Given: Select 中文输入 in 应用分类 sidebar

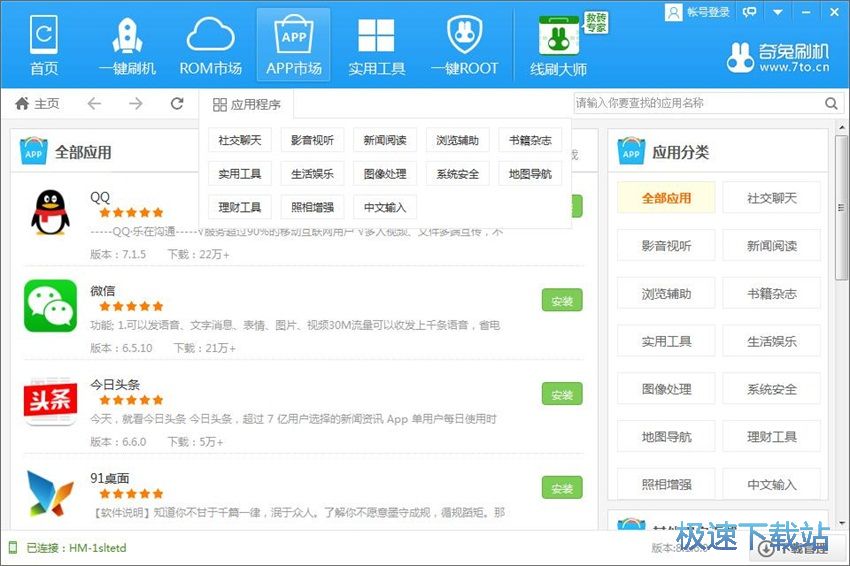Looking at the screenshot, I should tap(771, 484).
